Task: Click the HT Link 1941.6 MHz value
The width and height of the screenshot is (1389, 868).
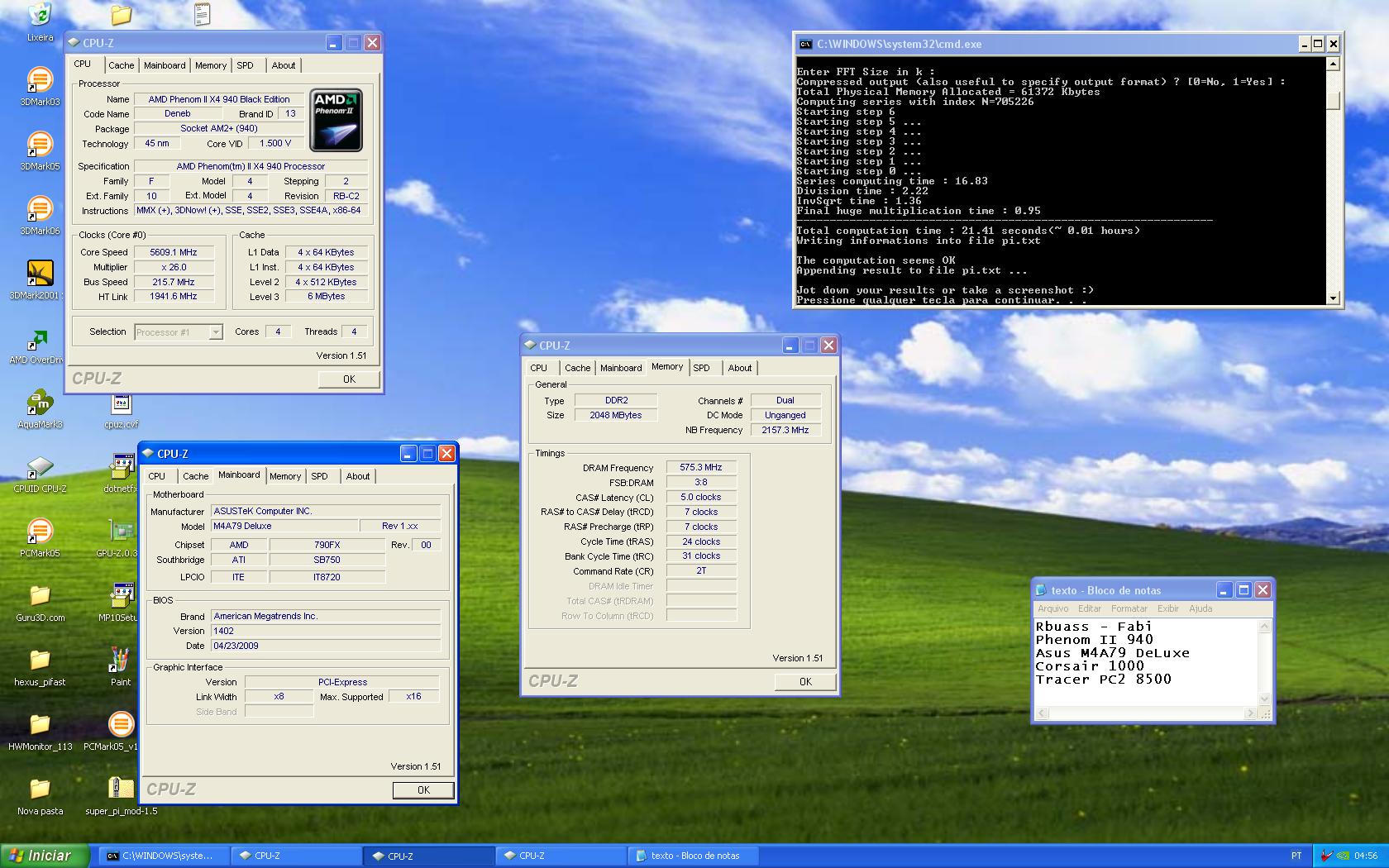Action: click(174, 296)
